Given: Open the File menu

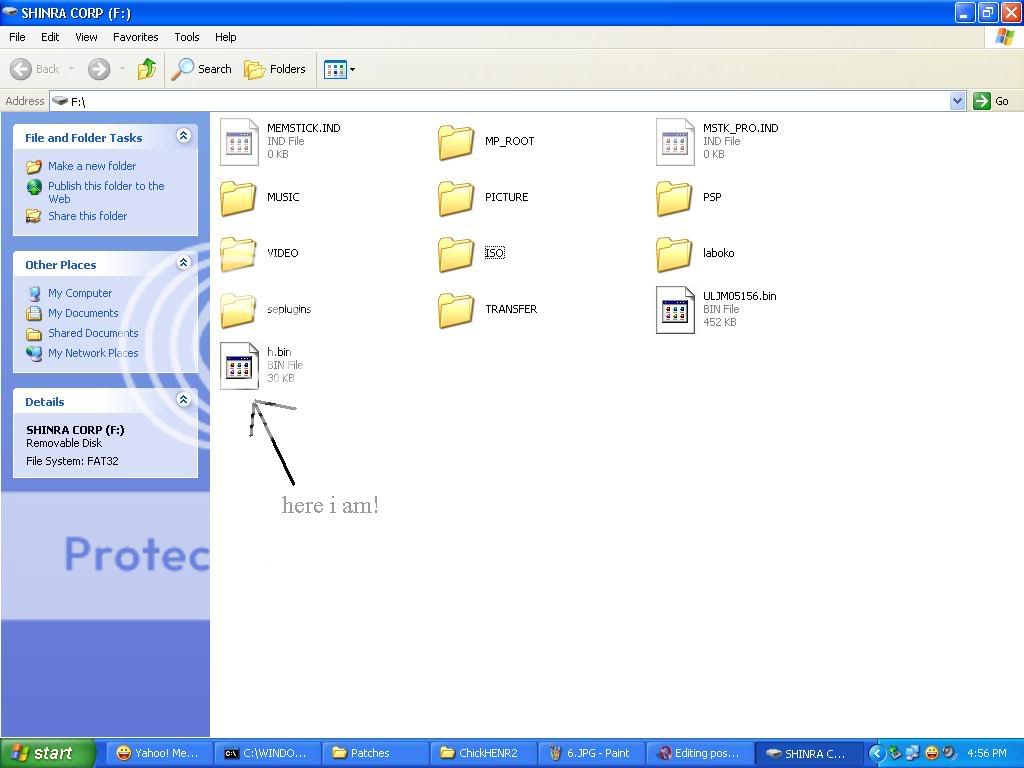Looking at the screenshot, I should (x=17, y=37).
